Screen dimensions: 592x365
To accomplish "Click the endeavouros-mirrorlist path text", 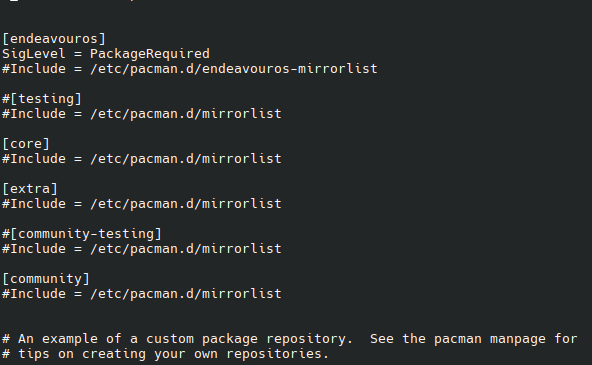I will (234, 69).
